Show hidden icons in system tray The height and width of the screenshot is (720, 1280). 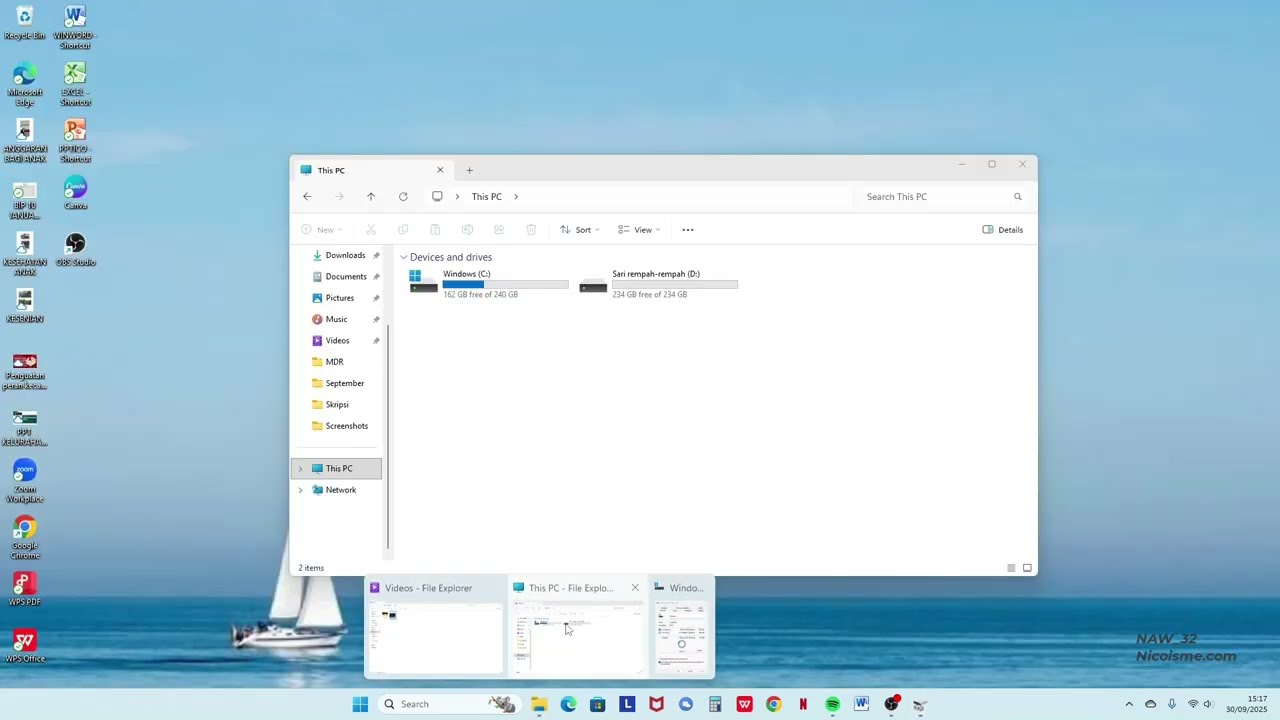click(x=1129, y=704)
